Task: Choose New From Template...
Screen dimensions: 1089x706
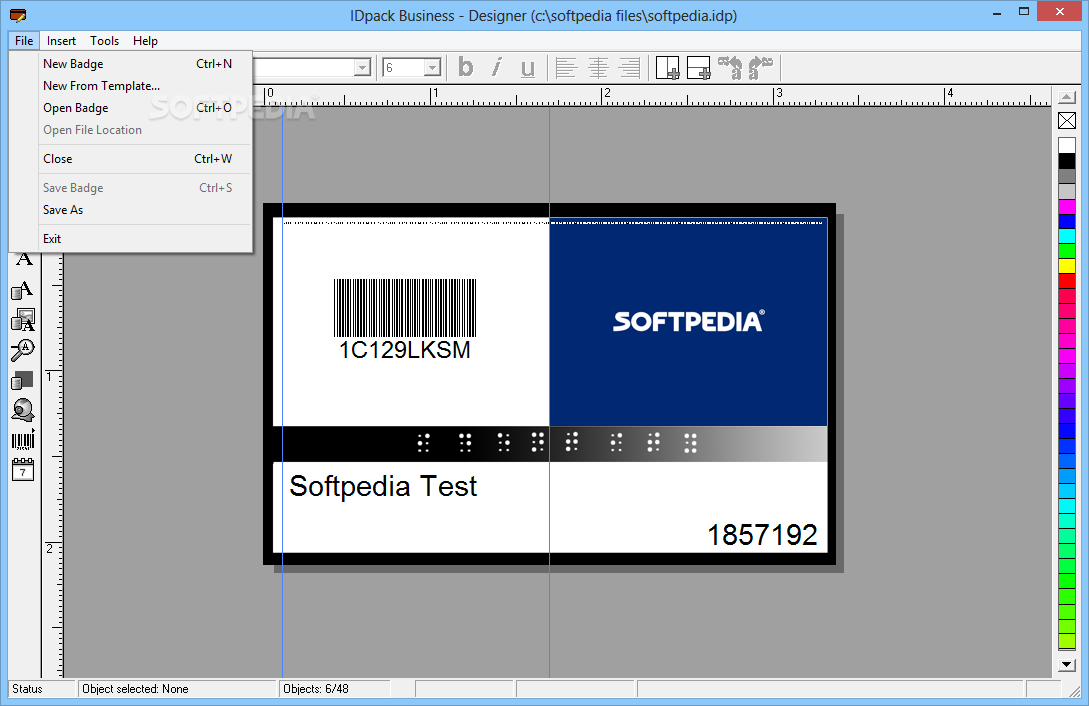Action: (x=131, y=86)
